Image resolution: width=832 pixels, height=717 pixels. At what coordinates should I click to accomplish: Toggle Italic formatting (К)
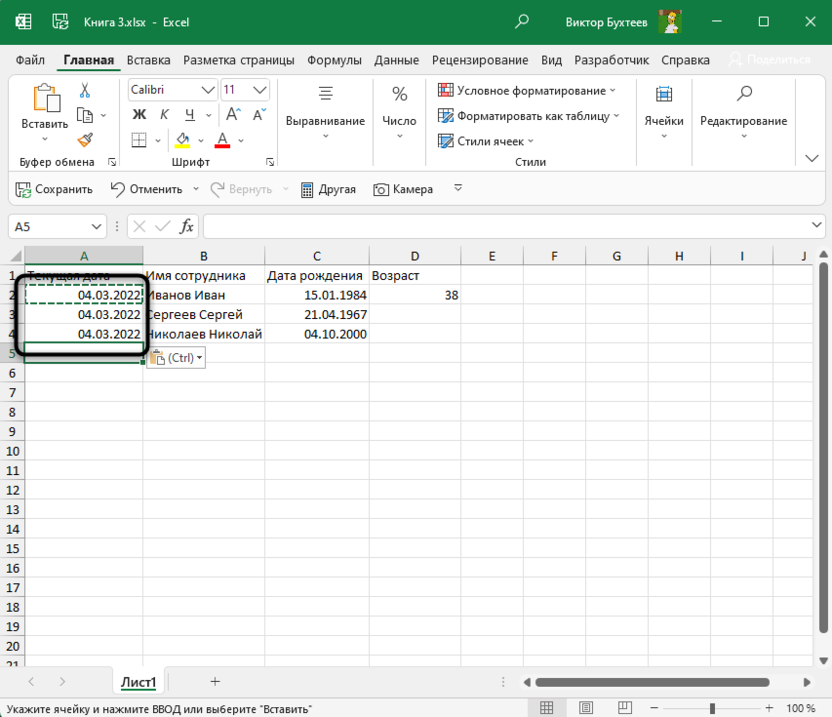pyautogui.click(x=163, y=115)
